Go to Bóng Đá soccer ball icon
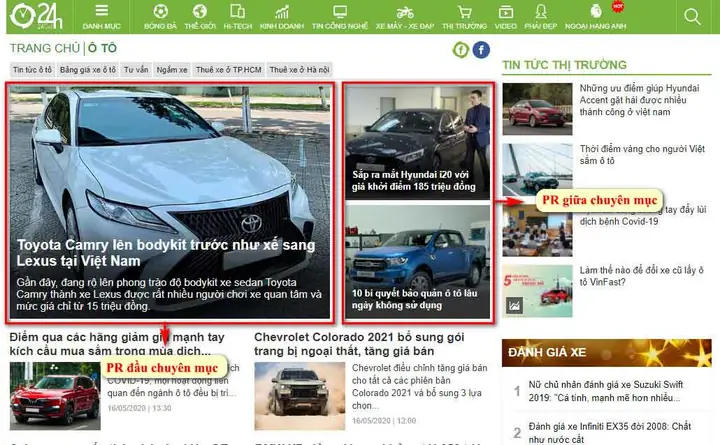The height and width of the screenshot is (445, 720). 160,11
